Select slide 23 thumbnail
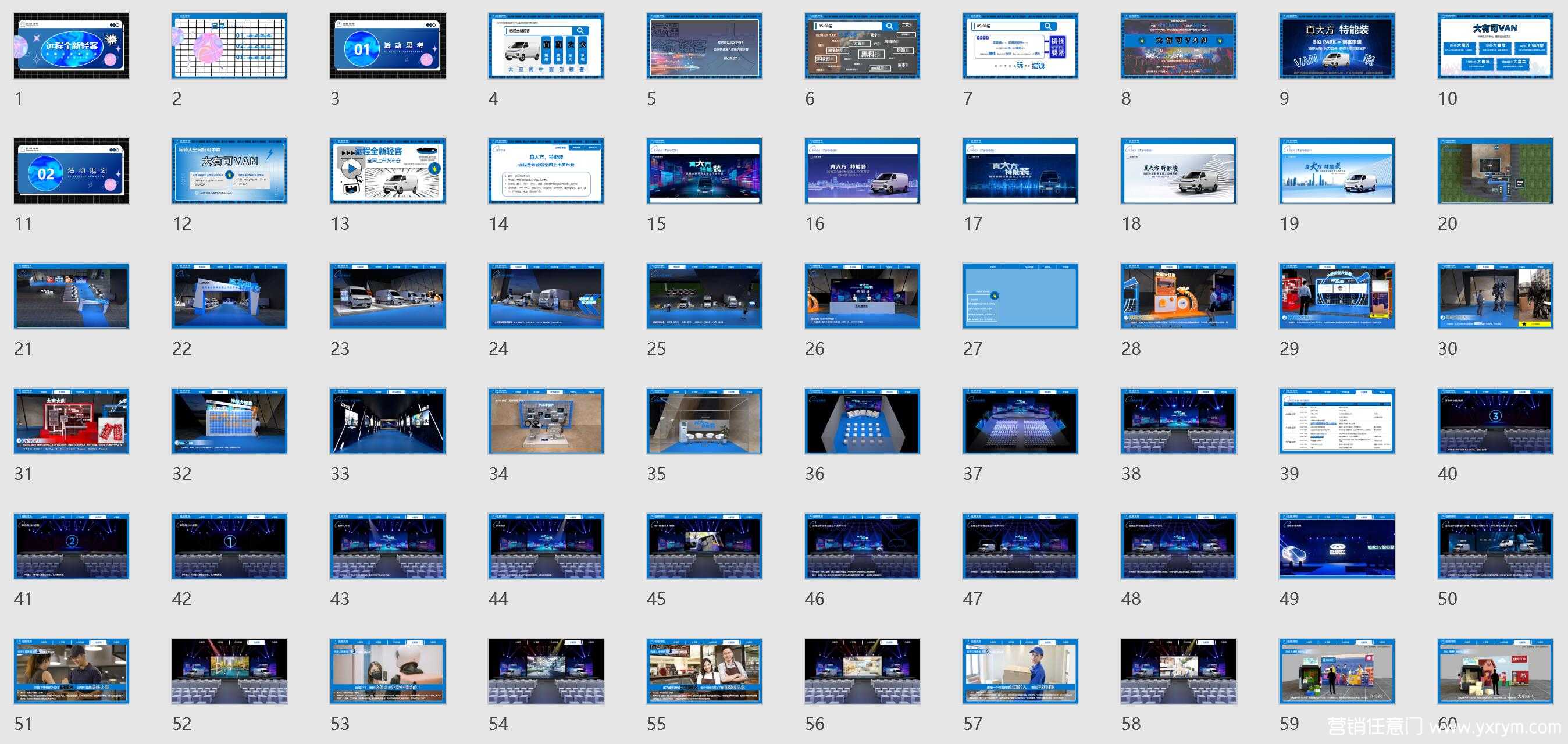This screenshot has height=744, width=1568. [x=388, y=297]
